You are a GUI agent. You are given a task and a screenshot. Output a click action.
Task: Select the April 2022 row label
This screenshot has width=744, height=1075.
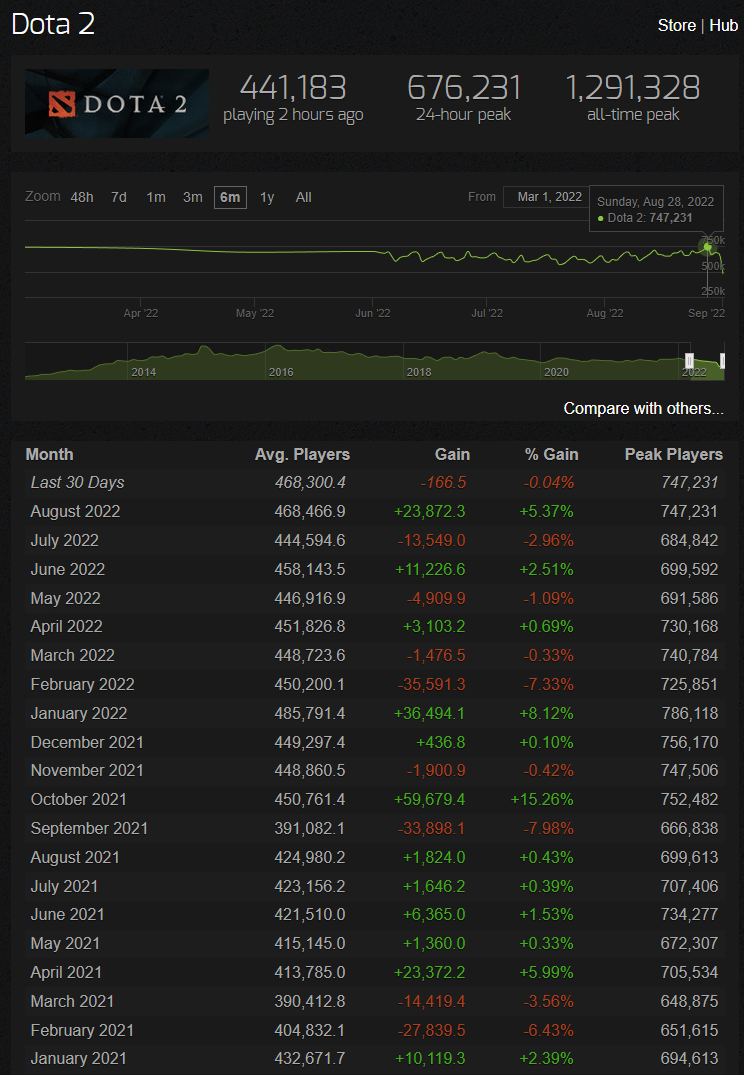67,627
